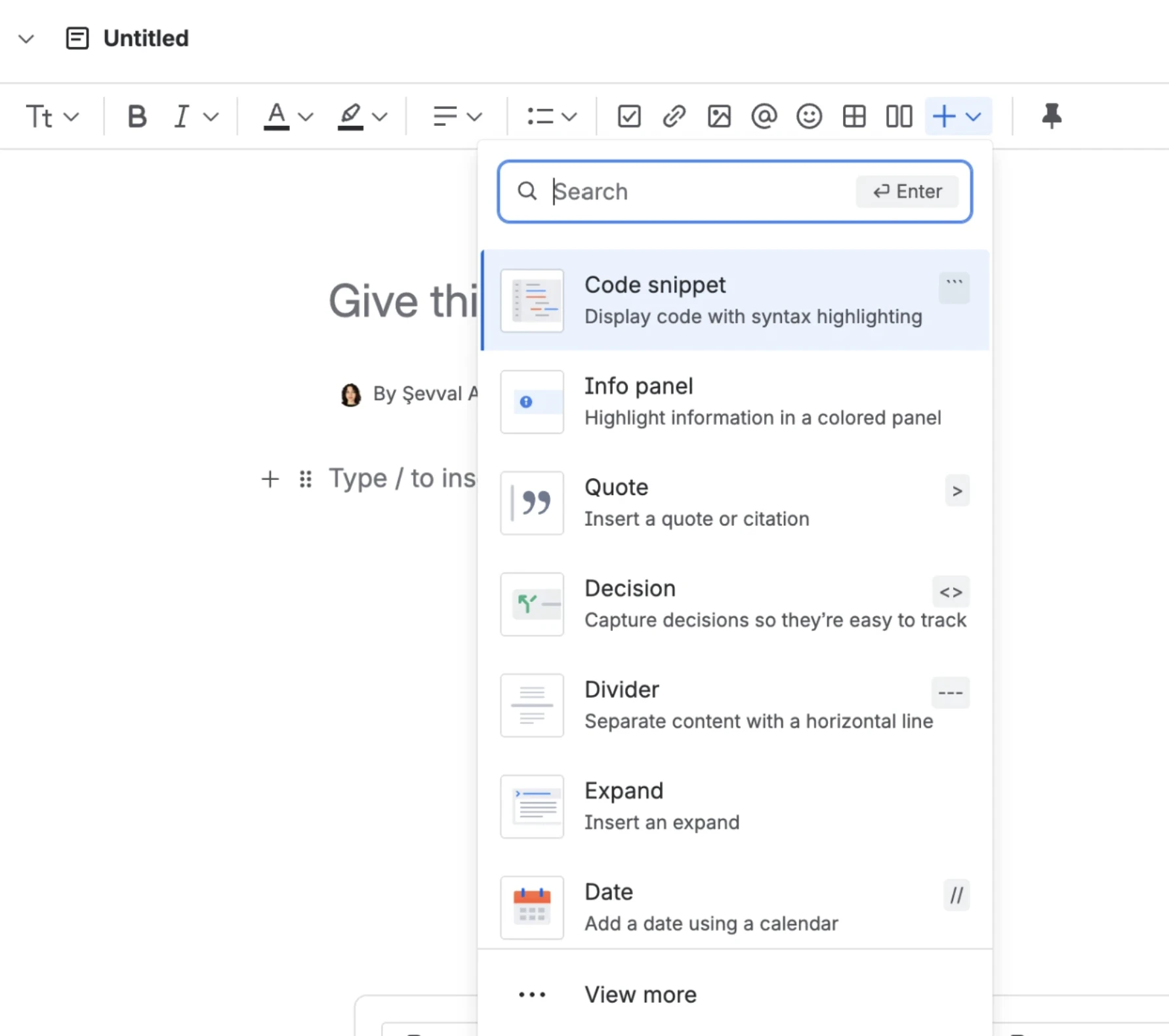Open the alignment options dropdown arrow
Viewport: 1169px width, 1036px height.
[474, 117]
